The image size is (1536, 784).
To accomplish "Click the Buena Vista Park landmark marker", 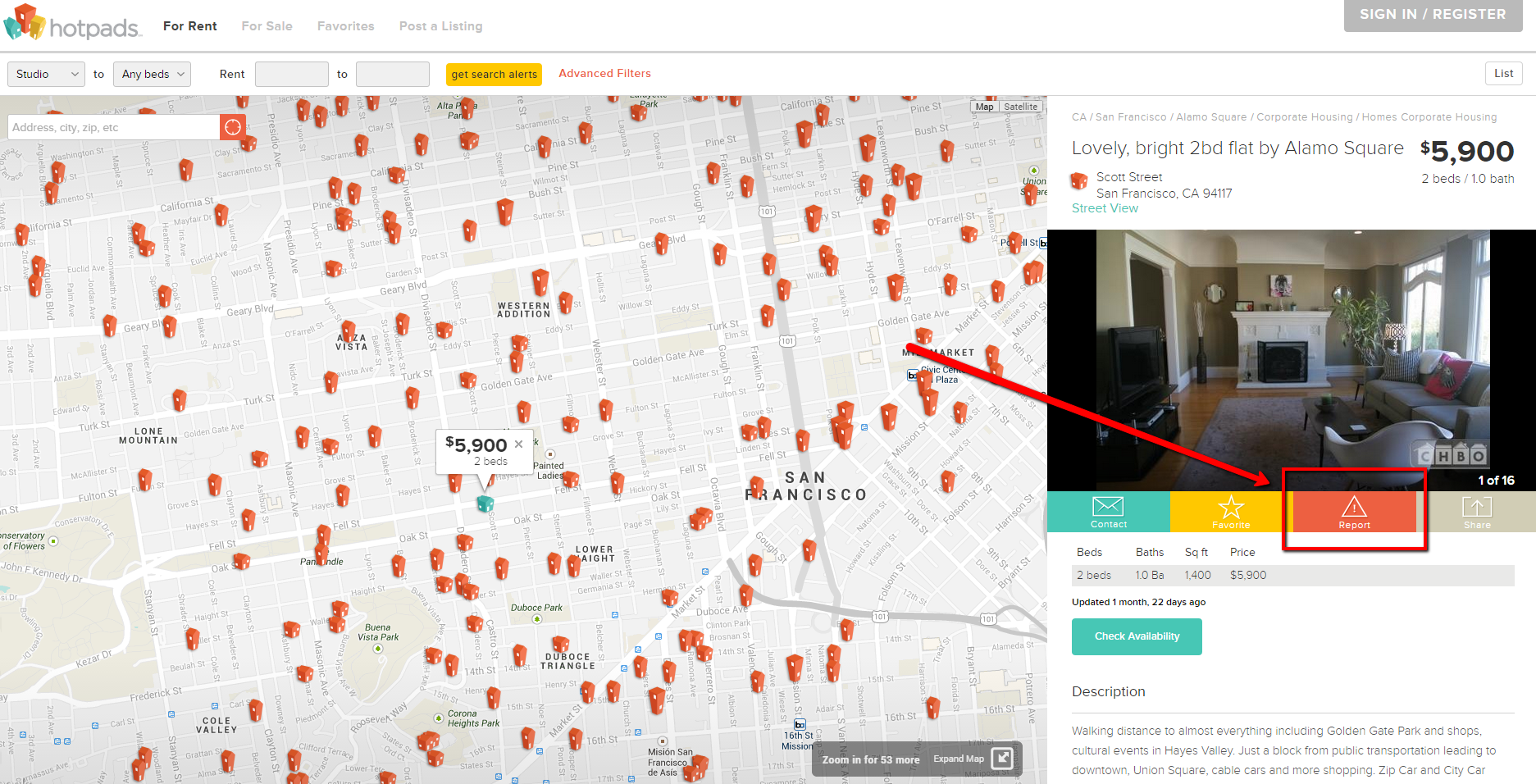I will point(378,649).
